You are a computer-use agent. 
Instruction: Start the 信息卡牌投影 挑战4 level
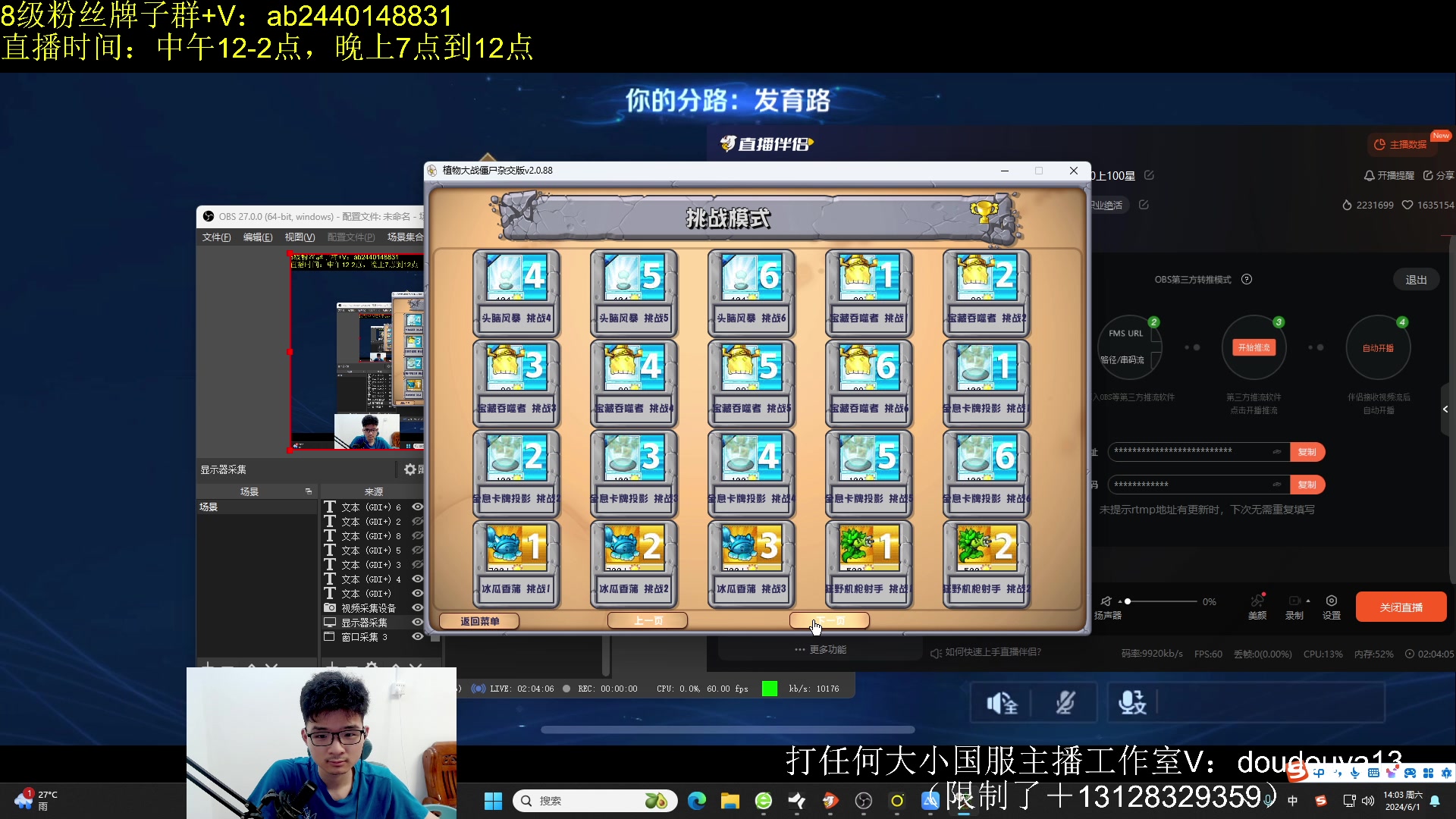(752, 473)
